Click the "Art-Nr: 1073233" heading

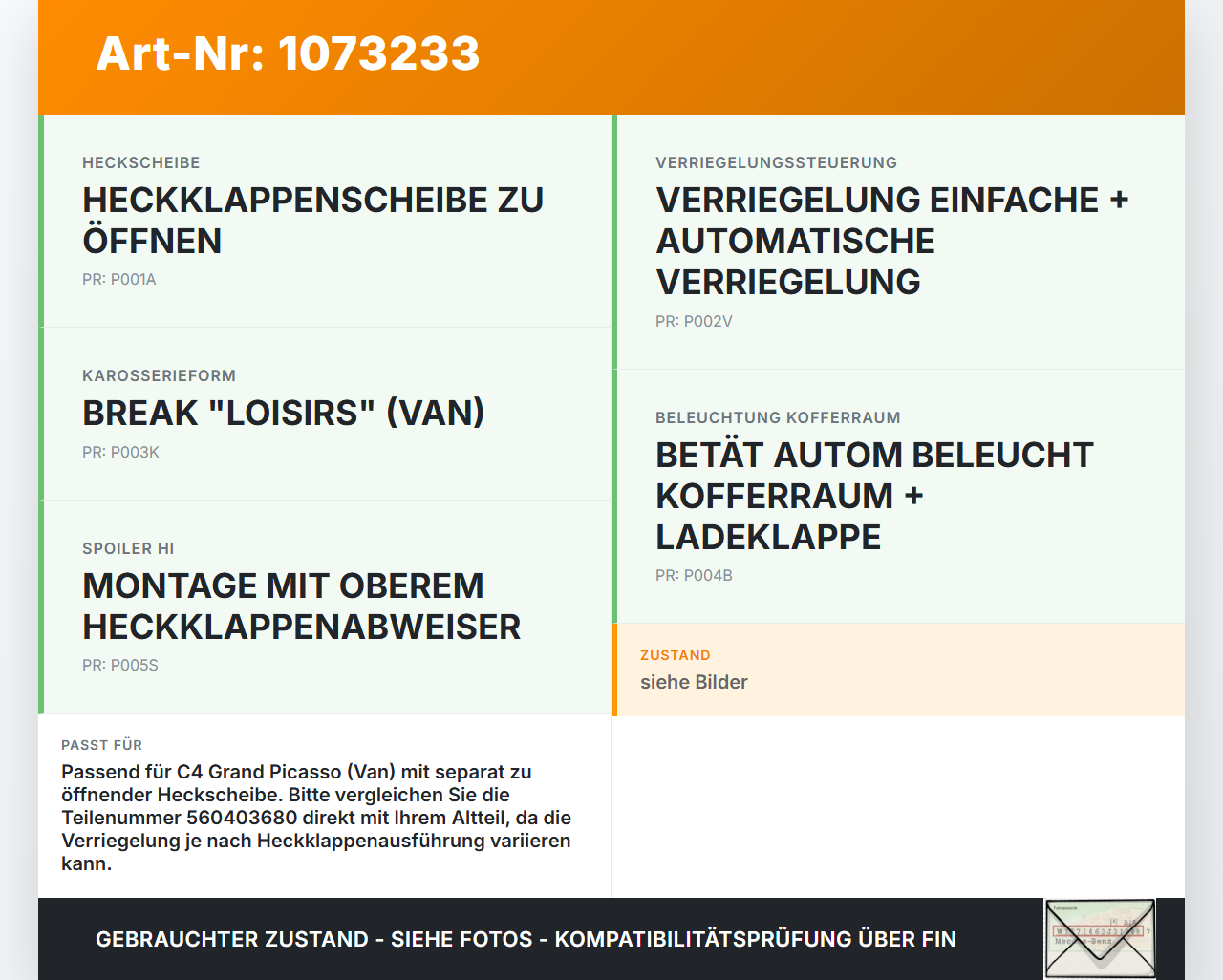point(288,53)
